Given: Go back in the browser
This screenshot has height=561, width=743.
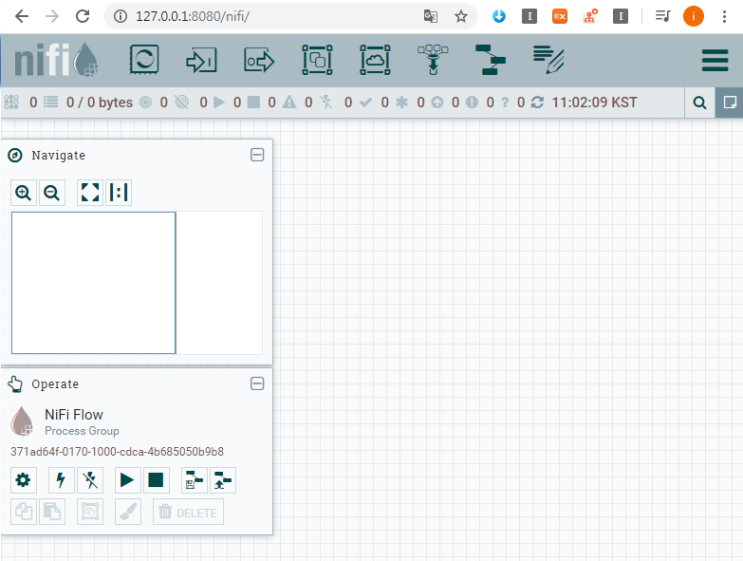Looking at the screenshot, I should coord(22,17).
